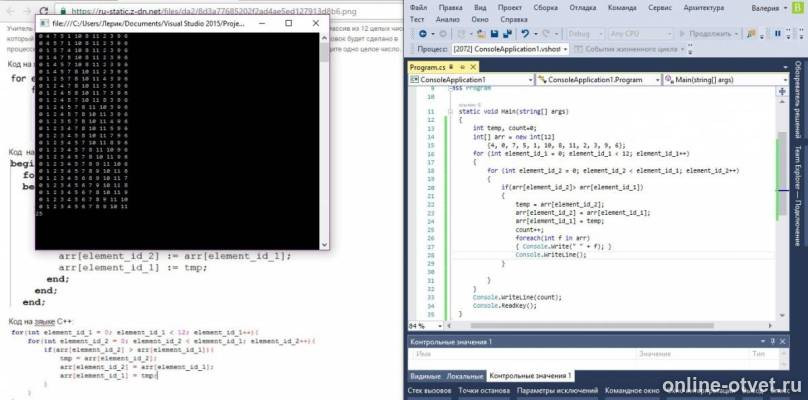The width and height of the screenshot is (808, 400).
Task: Collapse the Main method outlining box
Action: (x=451, y=111)
